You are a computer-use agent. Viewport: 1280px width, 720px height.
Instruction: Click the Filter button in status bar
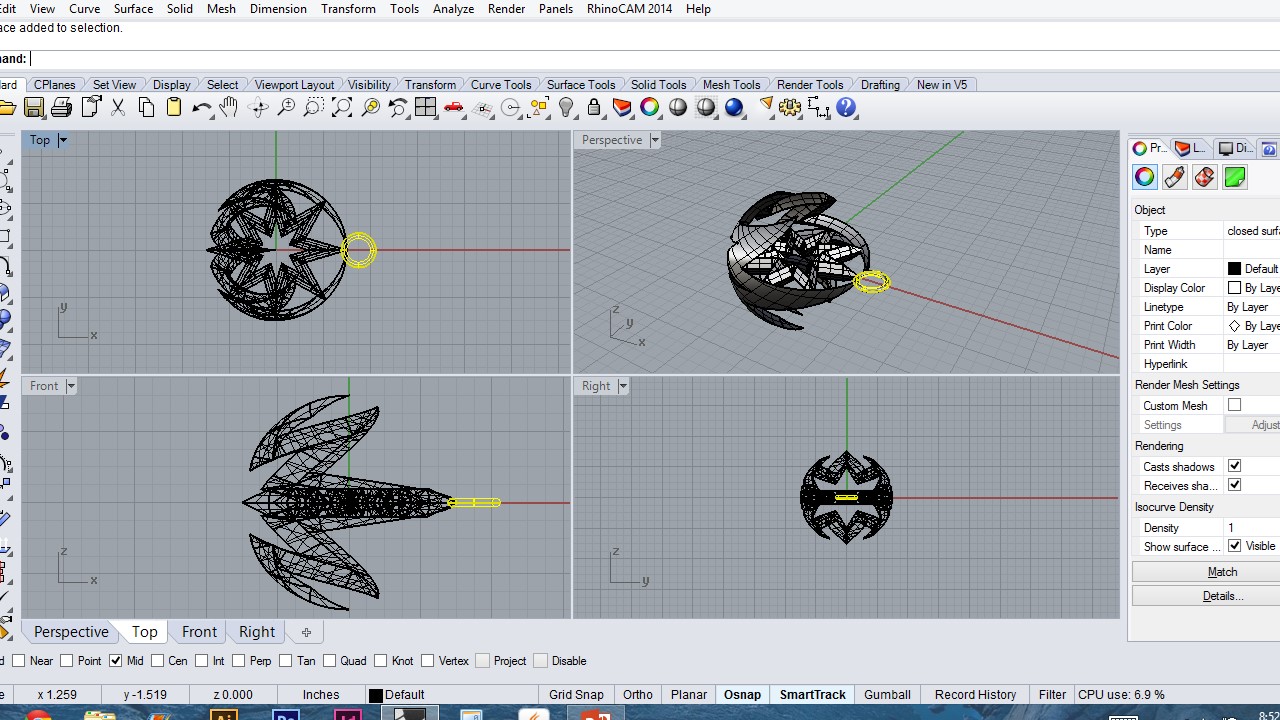coord(1052,694)
